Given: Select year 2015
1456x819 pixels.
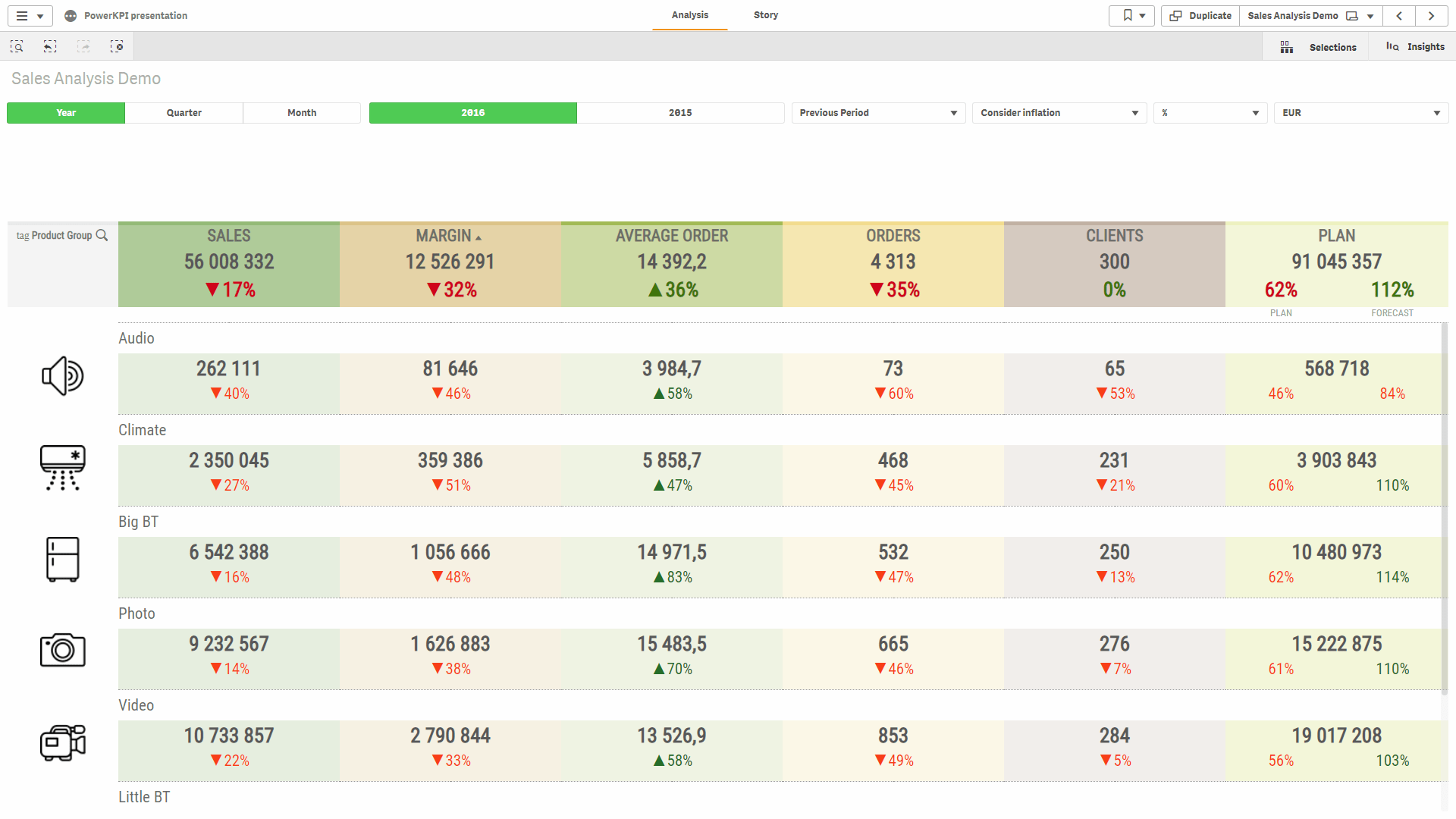Looking at the screenshot, I should point(680,113).
